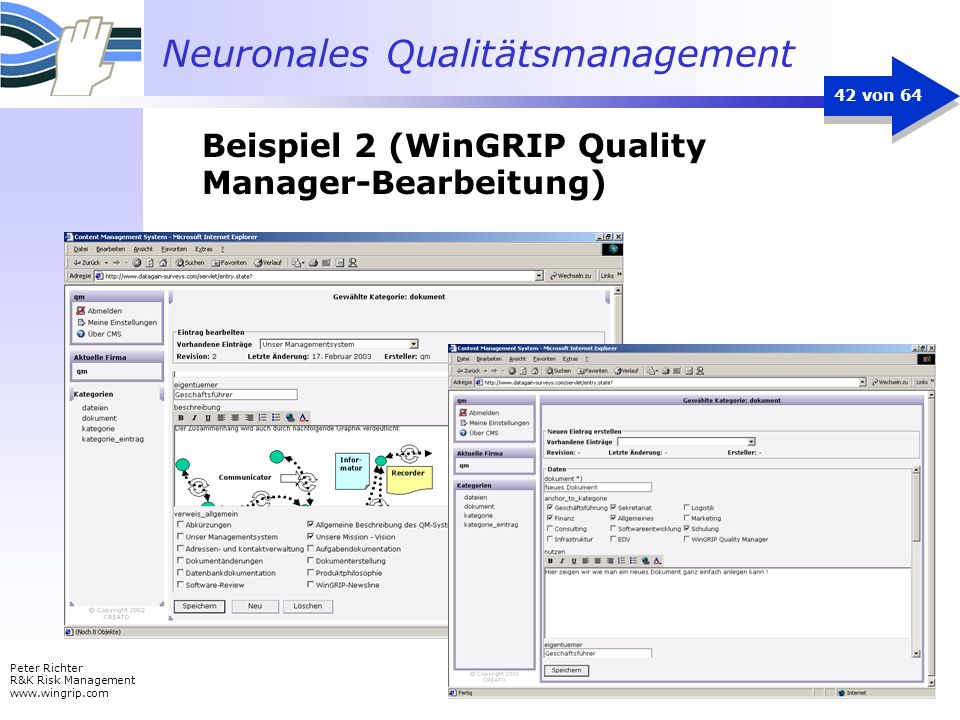Viewport: 960px width, 720px height.
Task: Open Datei menu in back browser window
Action: click(x=81, y=249)
